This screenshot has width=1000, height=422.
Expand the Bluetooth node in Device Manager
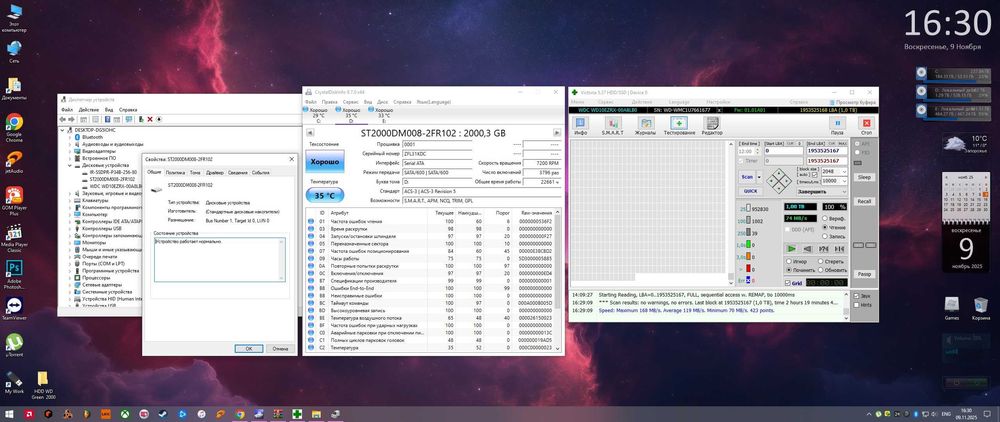coord(69,137)
